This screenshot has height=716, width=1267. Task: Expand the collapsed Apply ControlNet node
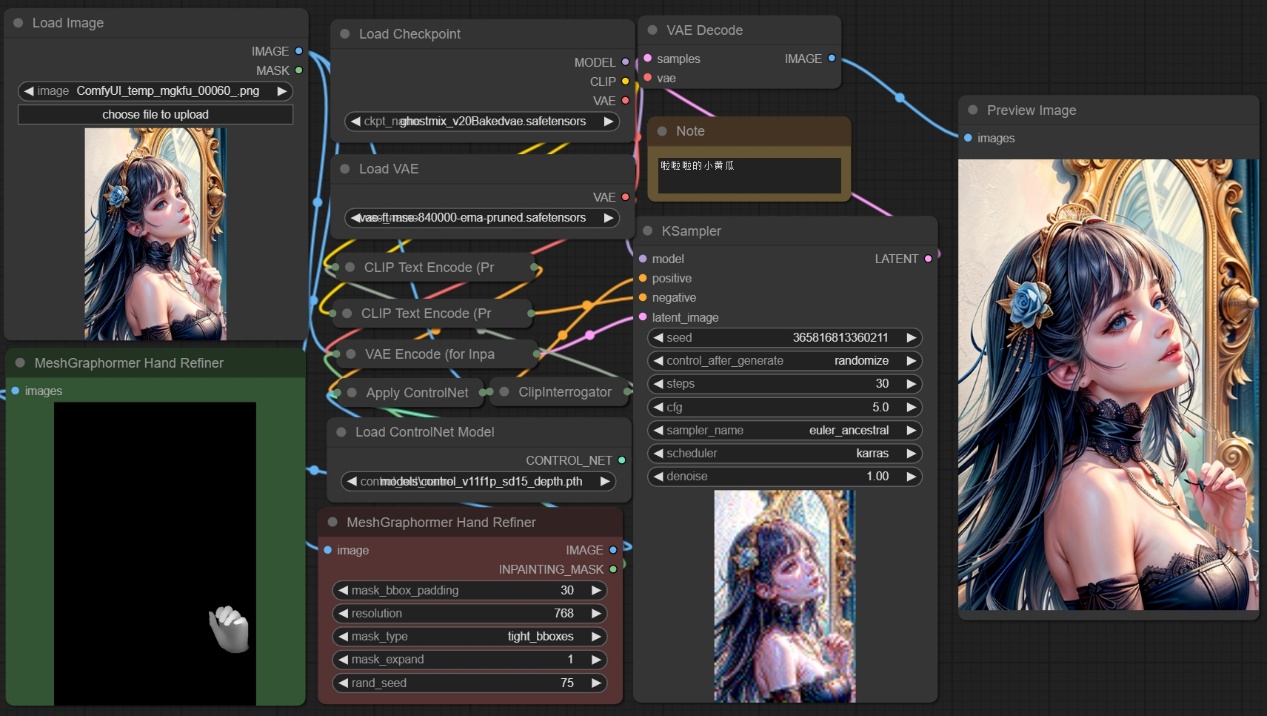351,393
